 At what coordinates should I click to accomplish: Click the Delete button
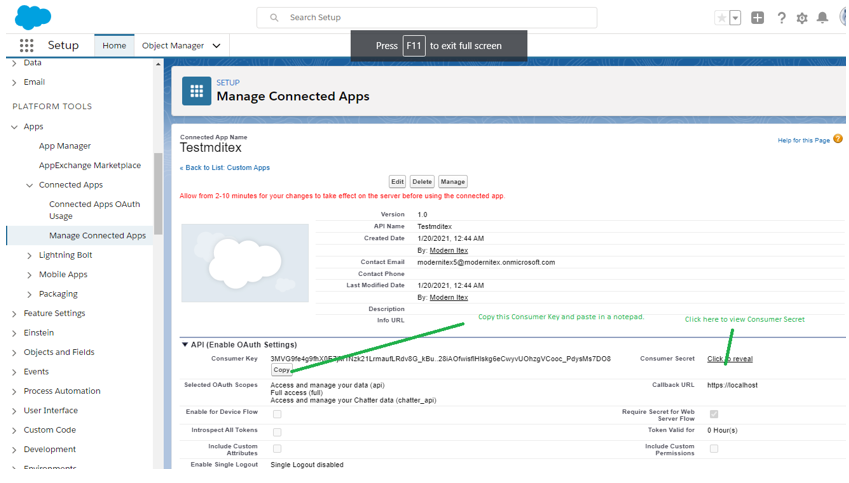422,182
